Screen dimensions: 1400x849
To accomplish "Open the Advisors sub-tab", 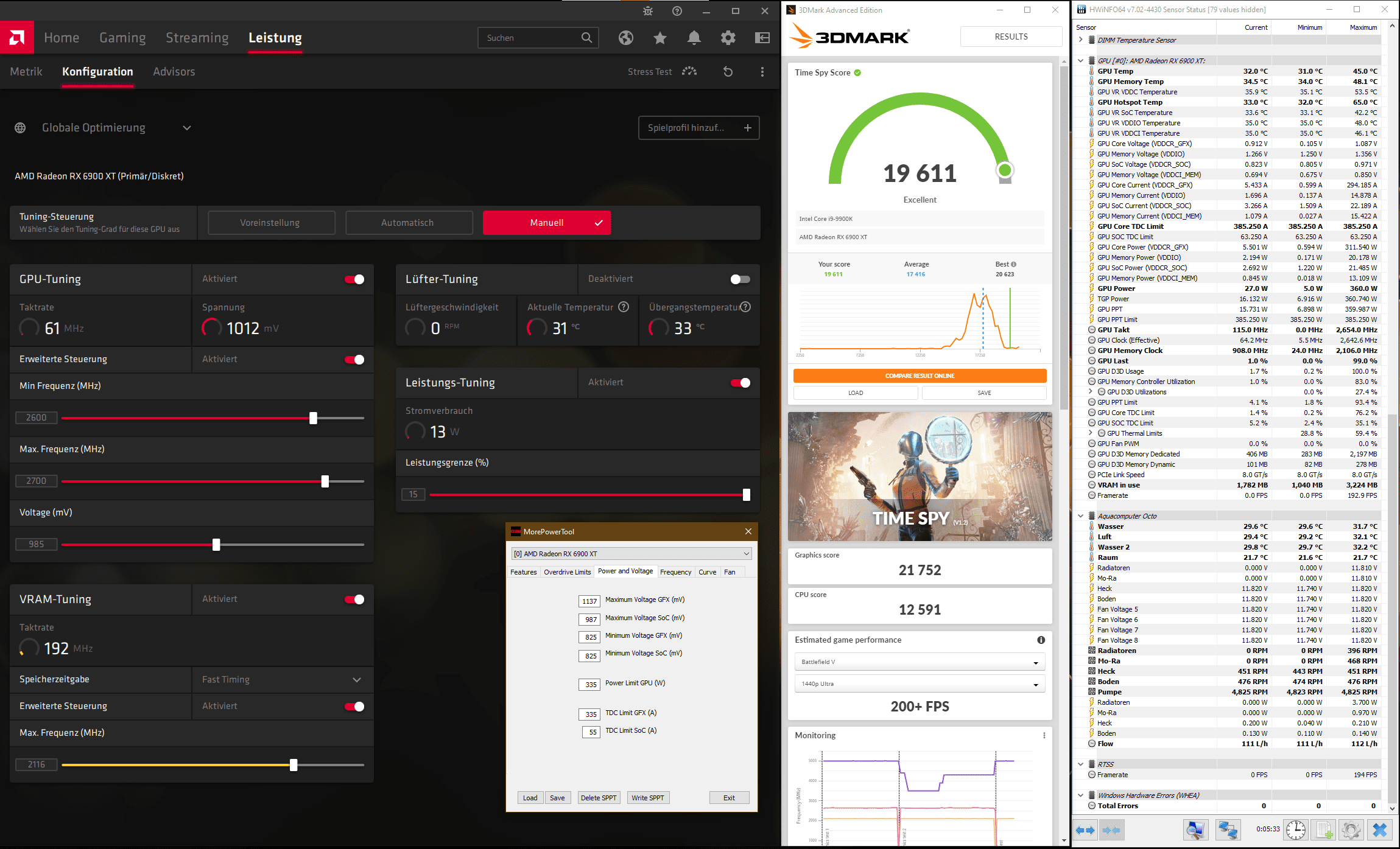I will [x=174, y=72].
